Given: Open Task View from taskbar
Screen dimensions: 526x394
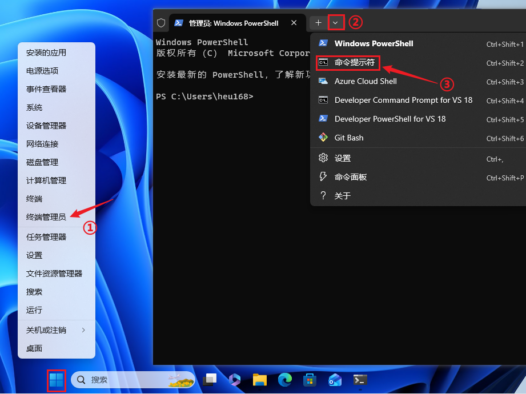Looking at the screenshot, I should point(210,380).
